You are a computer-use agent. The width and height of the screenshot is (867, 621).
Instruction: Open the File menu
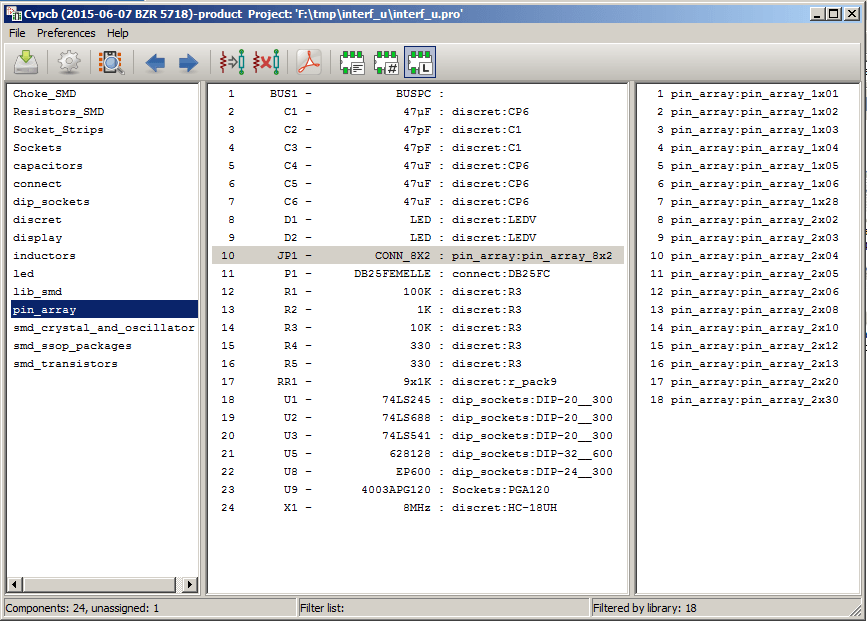[x=17, y=33]
